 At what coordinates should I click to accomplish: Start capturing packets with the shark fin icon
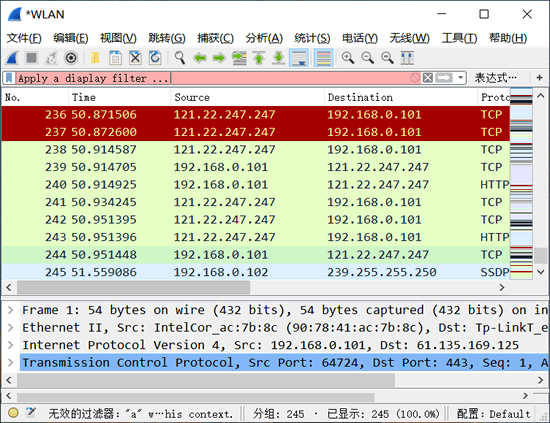pos(12,58)
